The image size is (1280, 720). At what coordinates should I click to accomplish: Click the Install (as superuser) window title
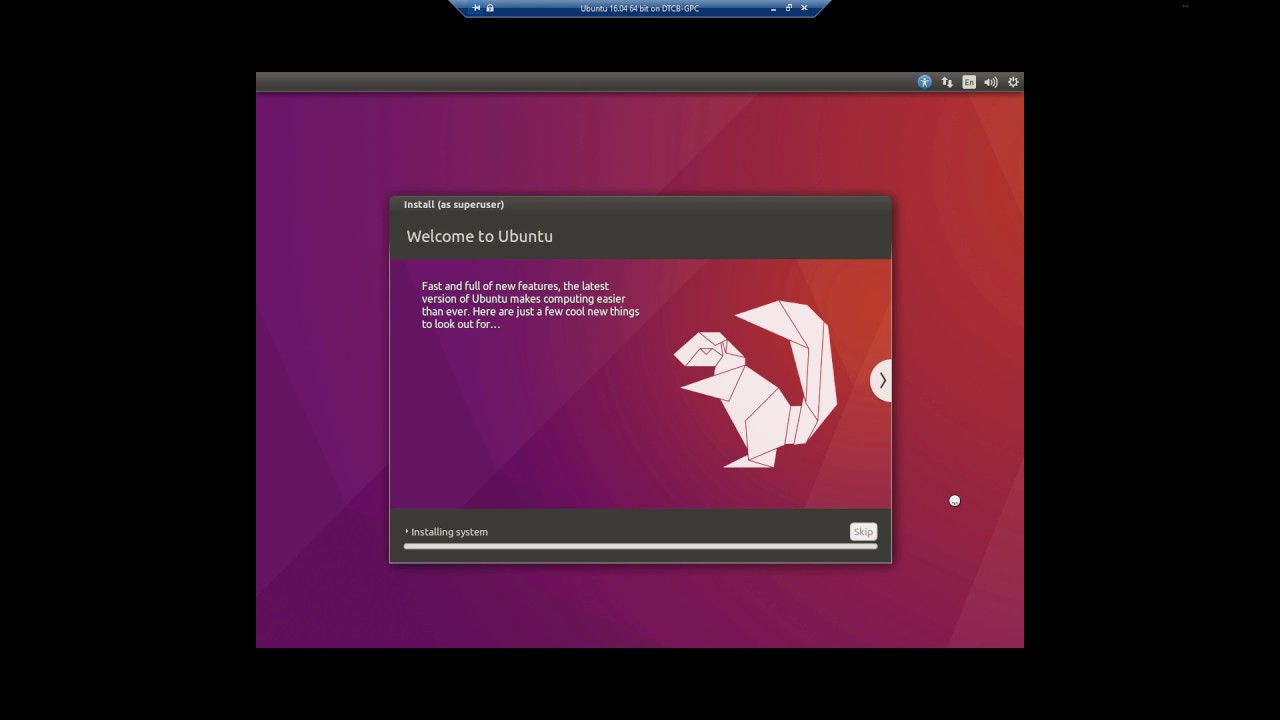(454, 204)
